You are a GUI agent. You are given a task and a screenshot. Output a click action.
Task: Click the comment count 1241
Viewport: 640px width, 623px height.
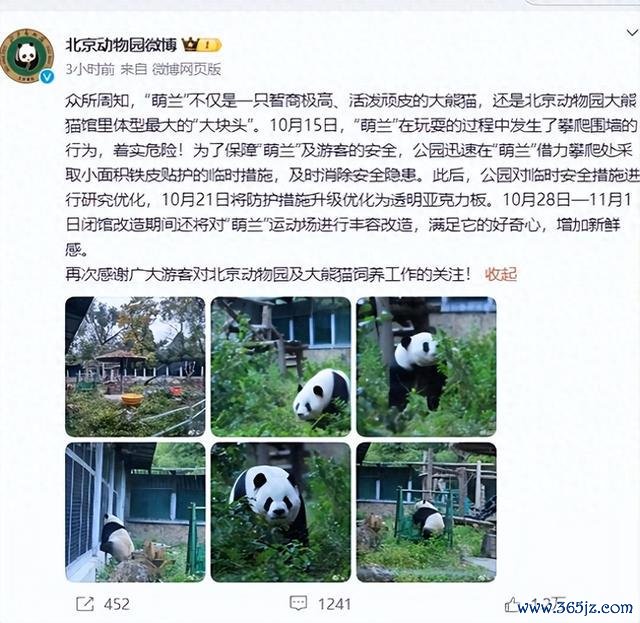pos(334,604)
